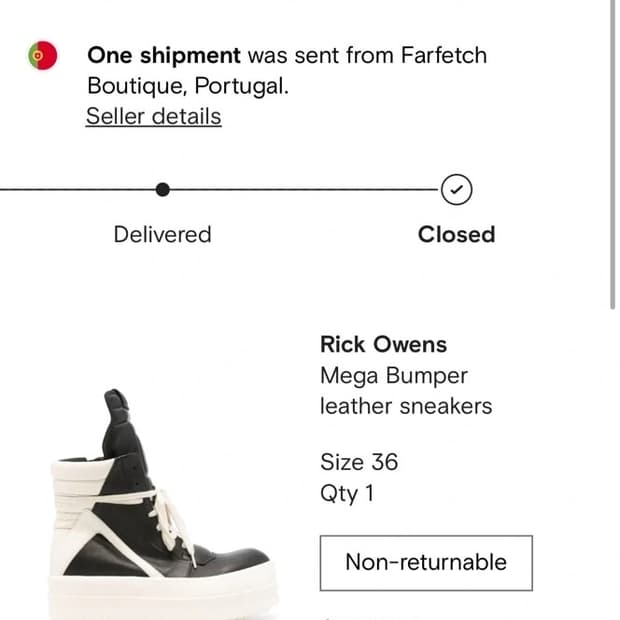The height and width of the screenshot is (620, 620).
Task: Click the Mega Bumper leather sneakers title
Action: (406, 391)
